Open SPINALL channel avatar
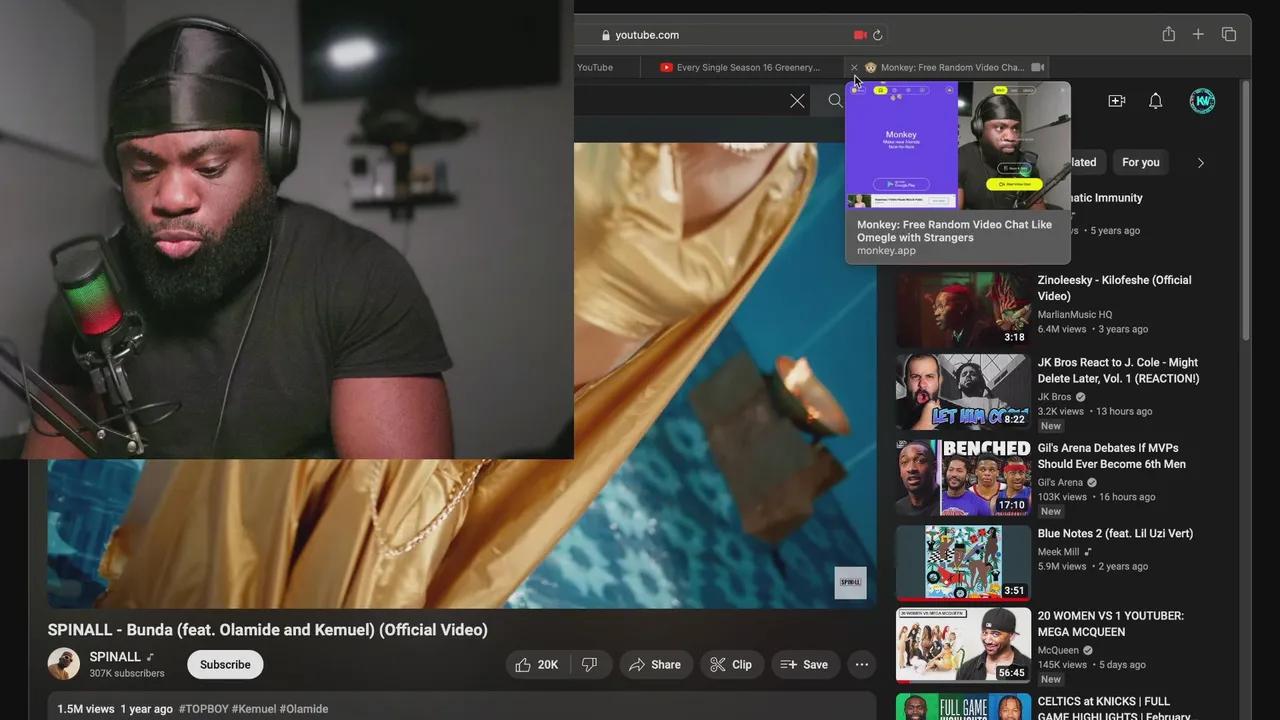The height and width of the screenshot is (720, 1280). [64, 664]
